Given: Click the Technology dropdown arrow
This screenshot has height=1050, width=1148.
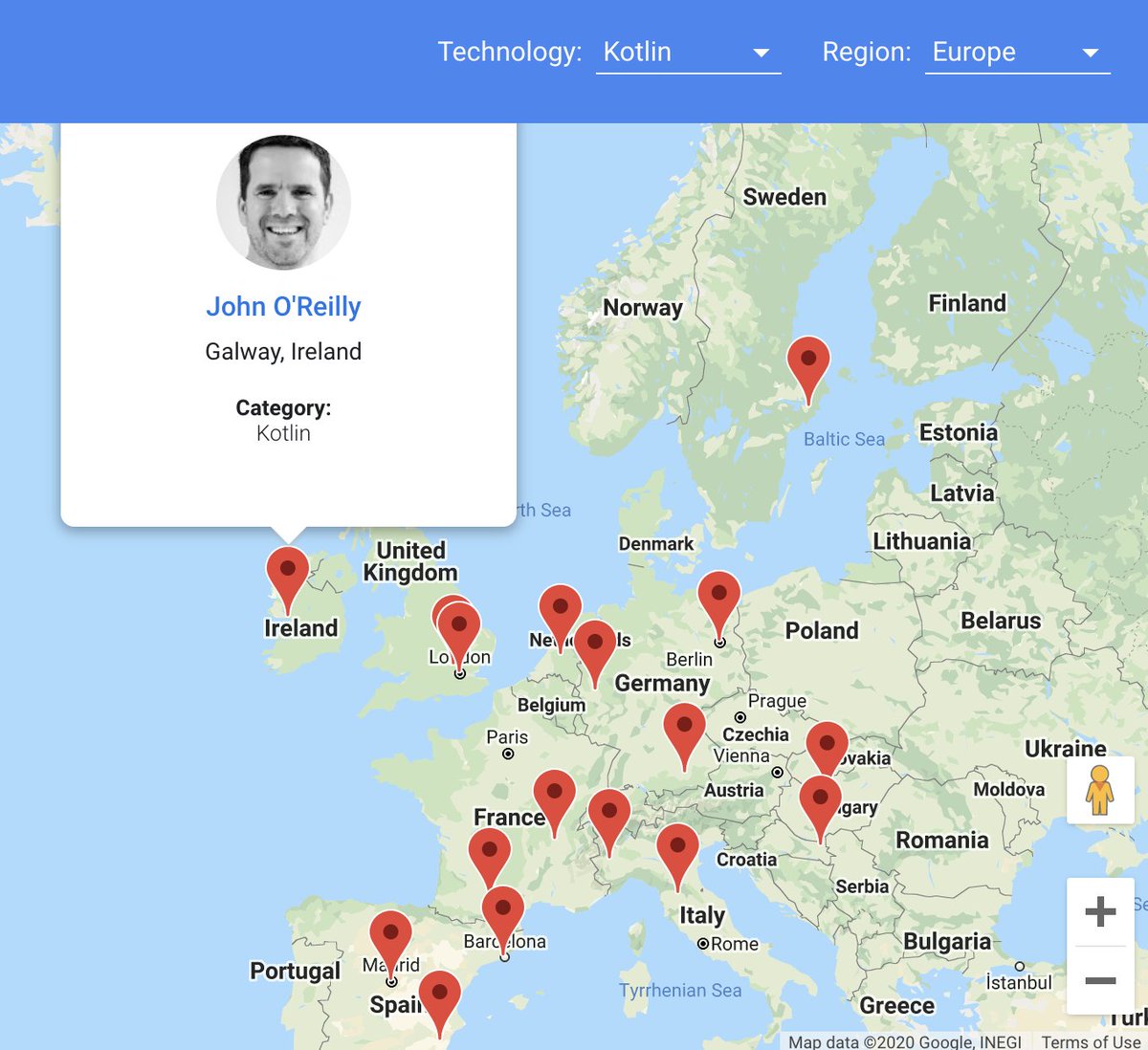Looking at the screenshot, I should [x=762, y=53].
